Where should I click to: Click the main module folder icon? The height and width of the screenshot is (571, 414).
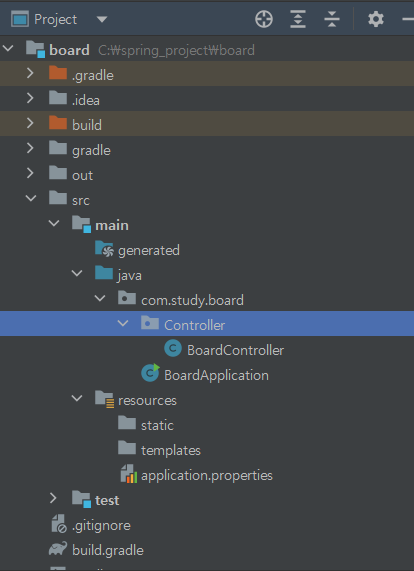81,224
